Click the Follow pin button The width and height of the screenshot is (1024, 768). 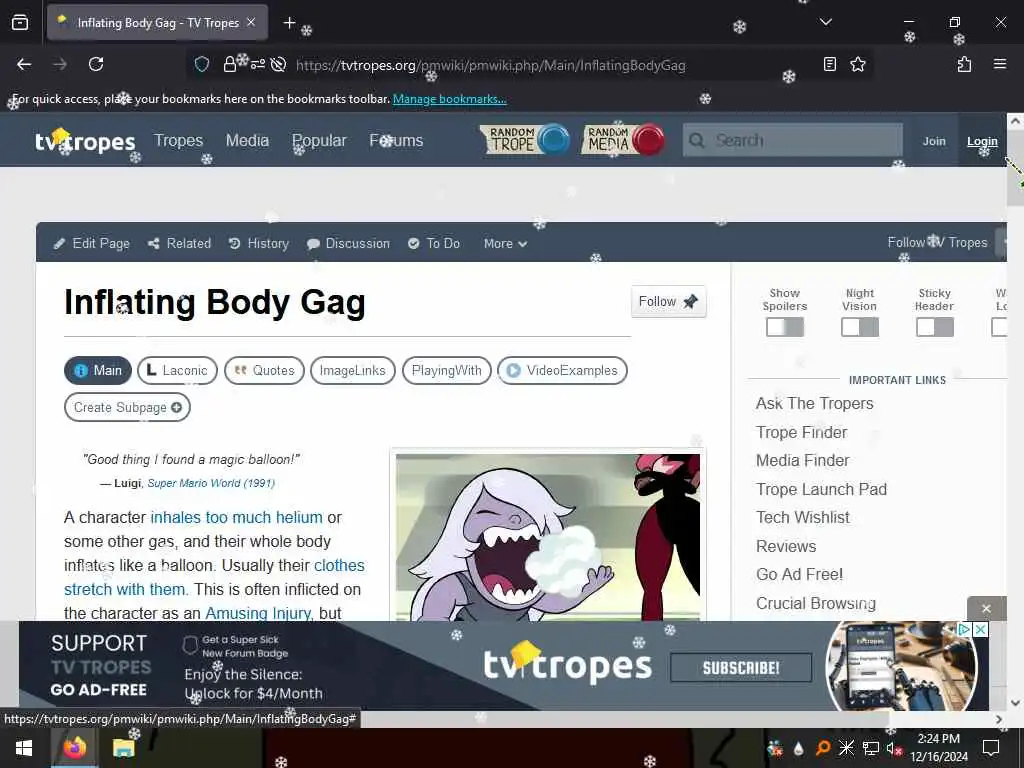tap(668, 301)
